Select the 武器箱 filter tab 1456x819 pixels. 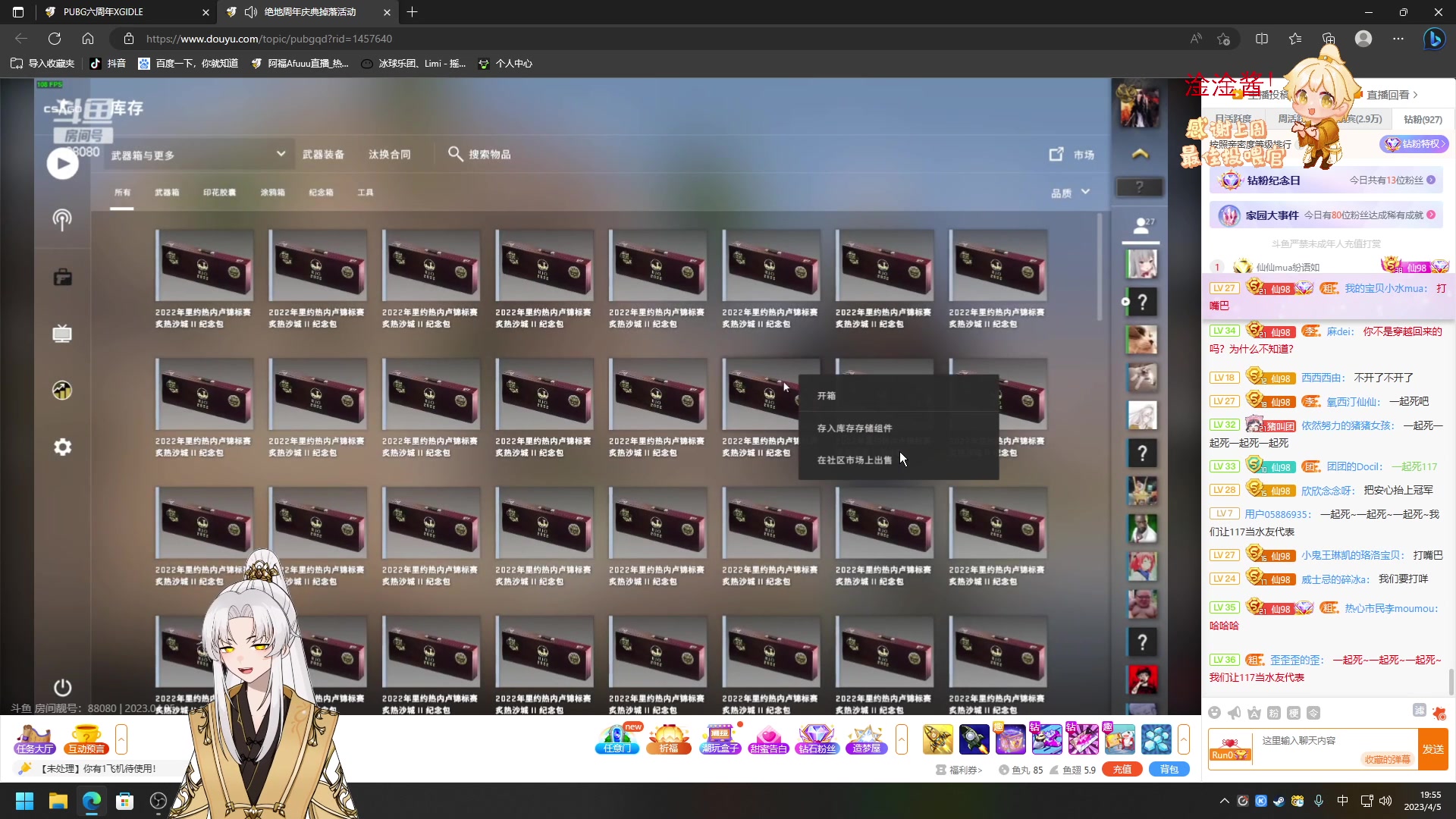point(167,193)
